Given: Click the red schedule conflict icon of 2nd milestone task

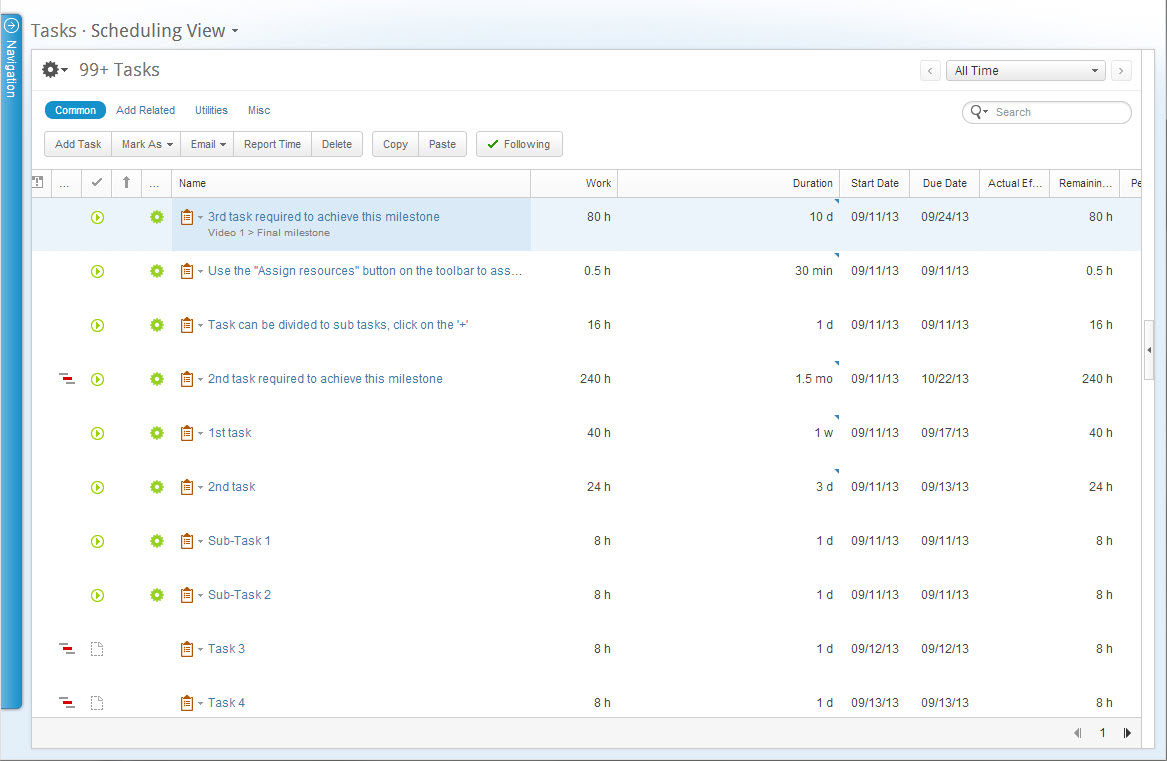Looking at the screenshot, I should 67,379.
